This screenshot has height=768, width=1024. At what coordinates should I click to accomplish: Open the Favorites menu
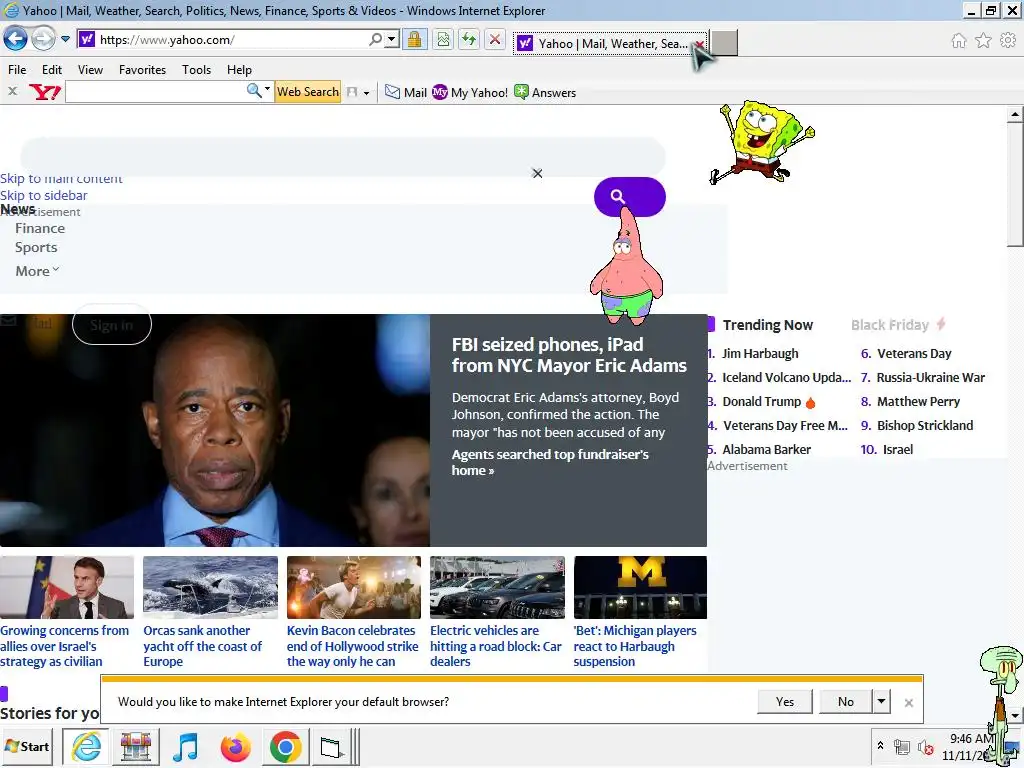point(142,69)
